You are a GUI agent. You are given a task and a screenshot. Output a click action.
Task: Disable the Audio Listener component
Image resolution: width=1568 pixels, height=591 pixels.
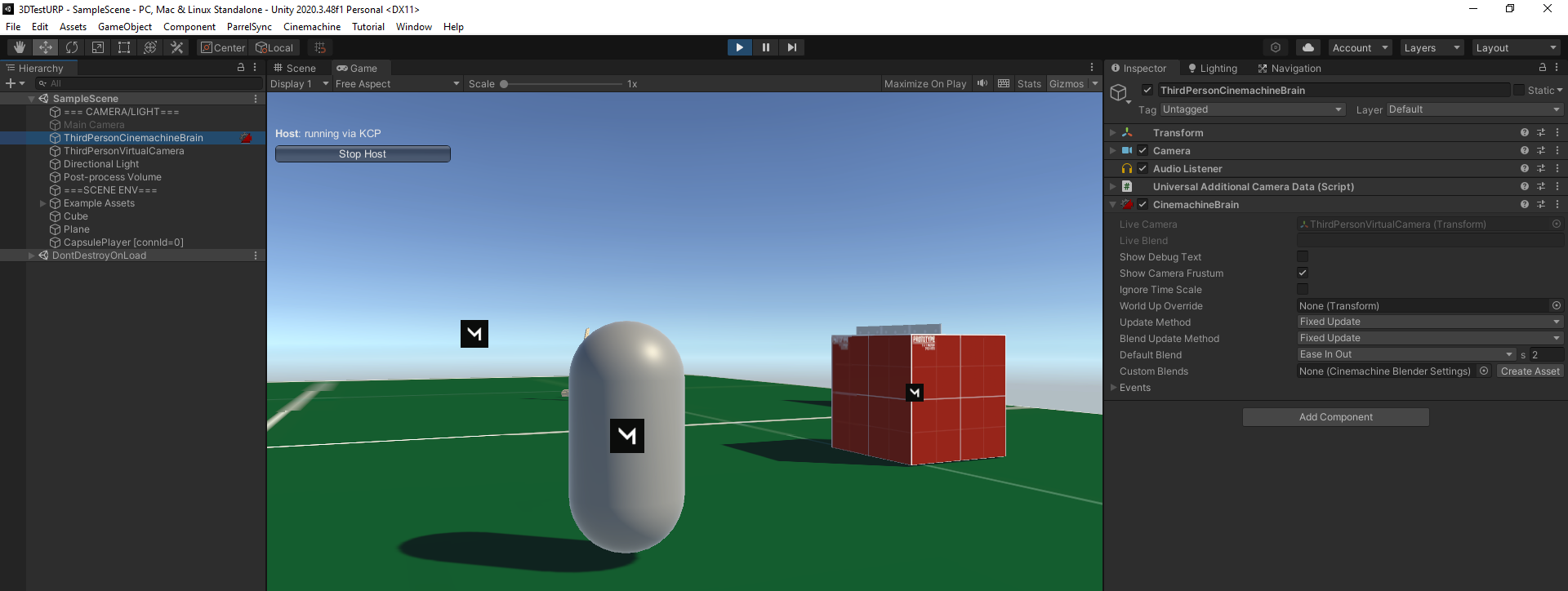[x=1143, y=168]
